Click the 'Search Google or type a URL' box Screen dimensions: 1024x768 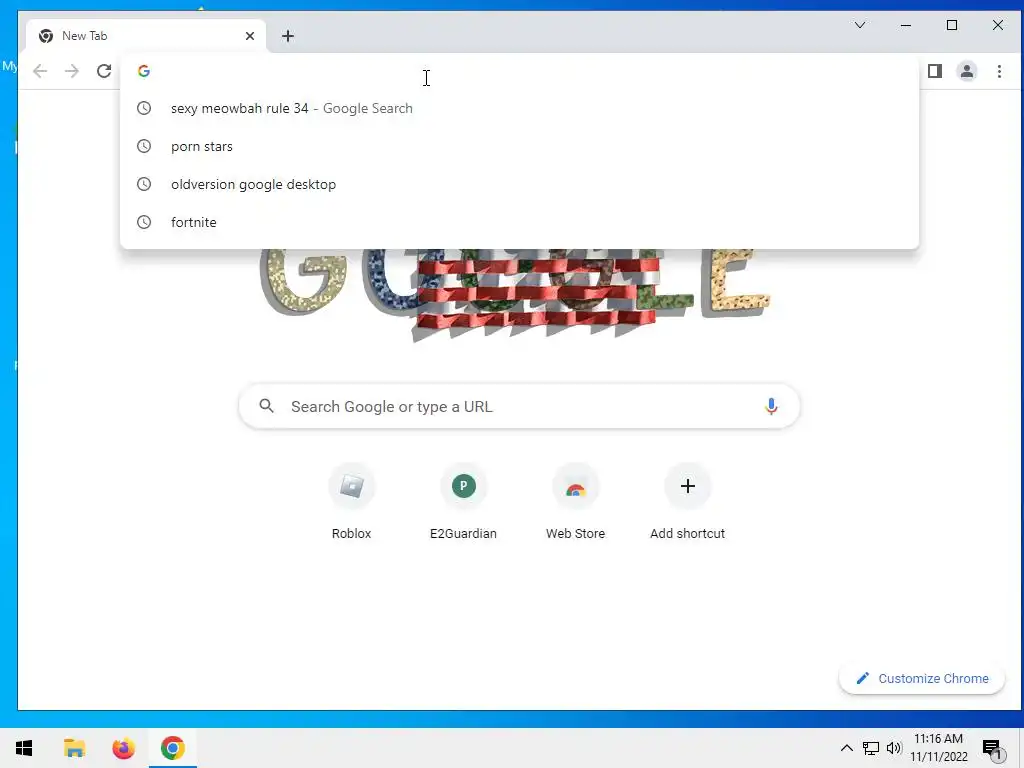pos(519,406)
